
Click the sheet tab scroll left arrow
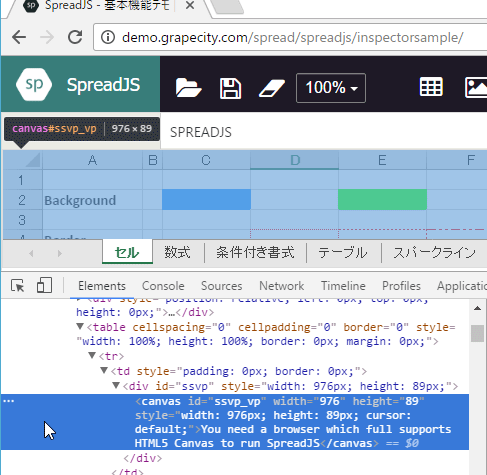click(x=31, y=254)
